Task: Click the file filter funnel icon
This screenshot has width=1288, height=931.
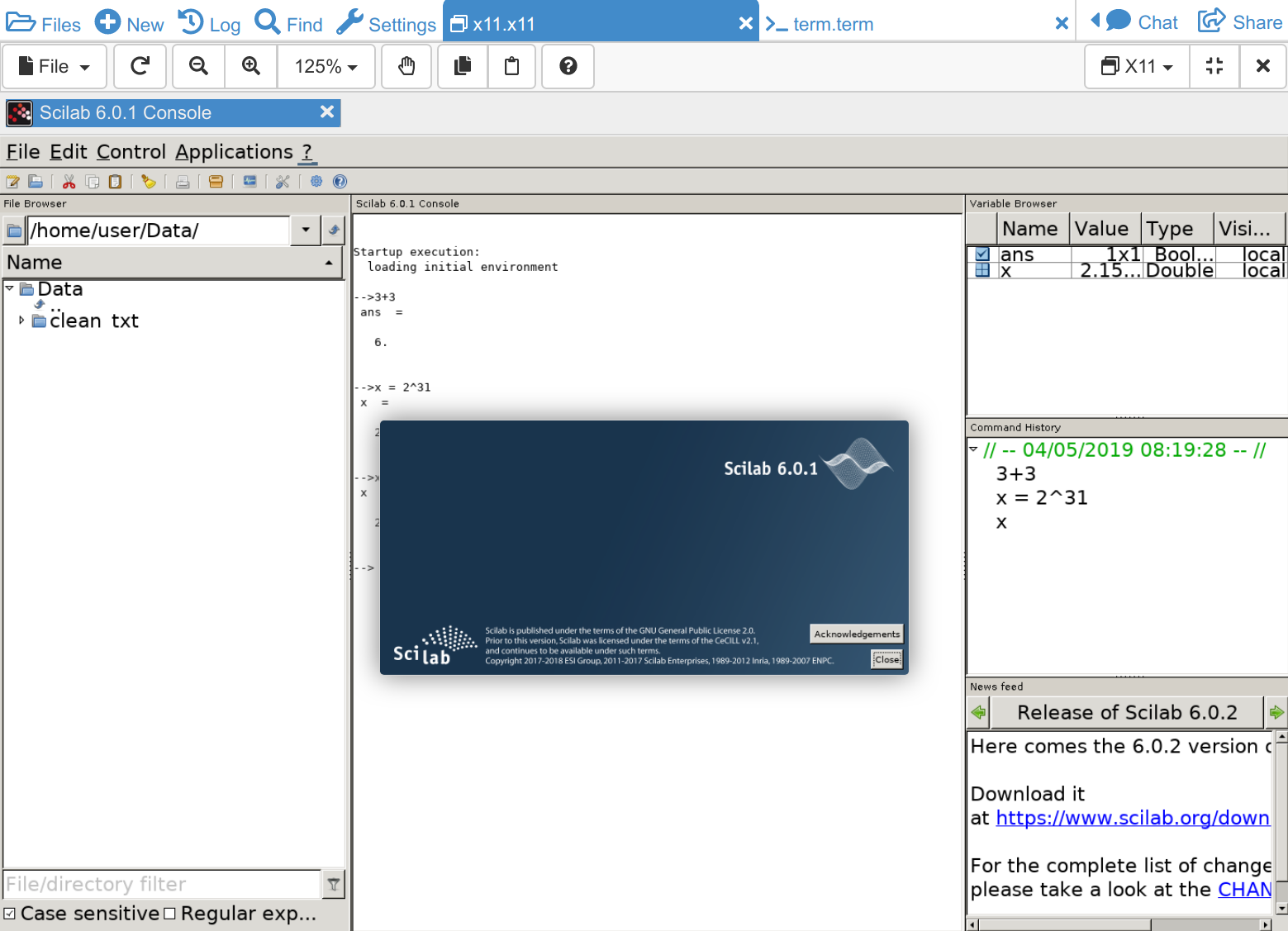Action: [333, 885]
